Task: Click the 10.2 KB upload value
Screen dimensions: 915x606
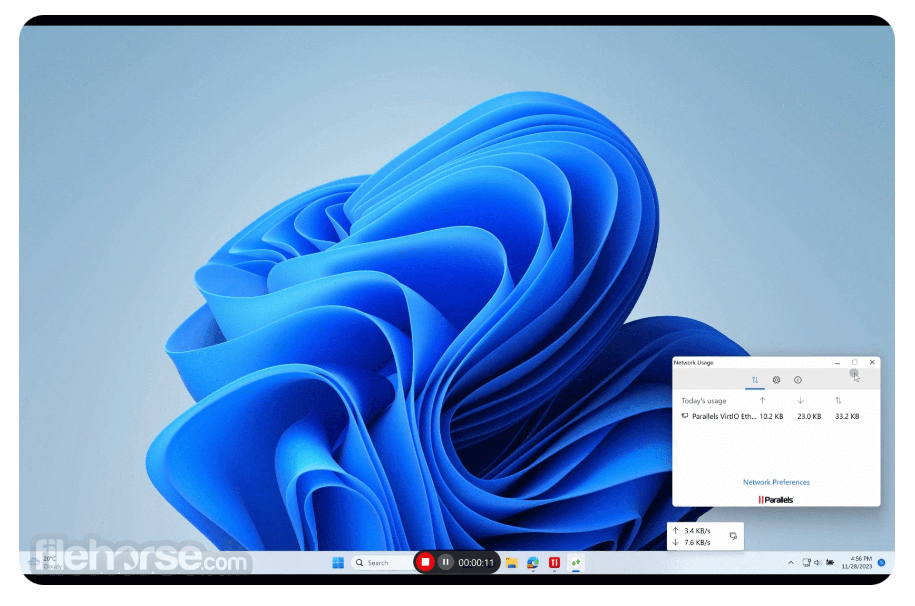Action: pyautogui.click(x=771, y=416)
